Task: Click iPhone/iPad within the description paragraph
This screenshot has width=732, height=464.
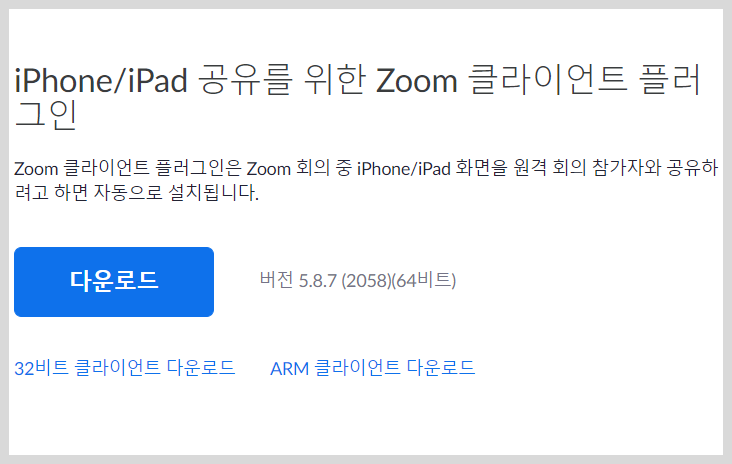Action: click(x=403, y=169)
